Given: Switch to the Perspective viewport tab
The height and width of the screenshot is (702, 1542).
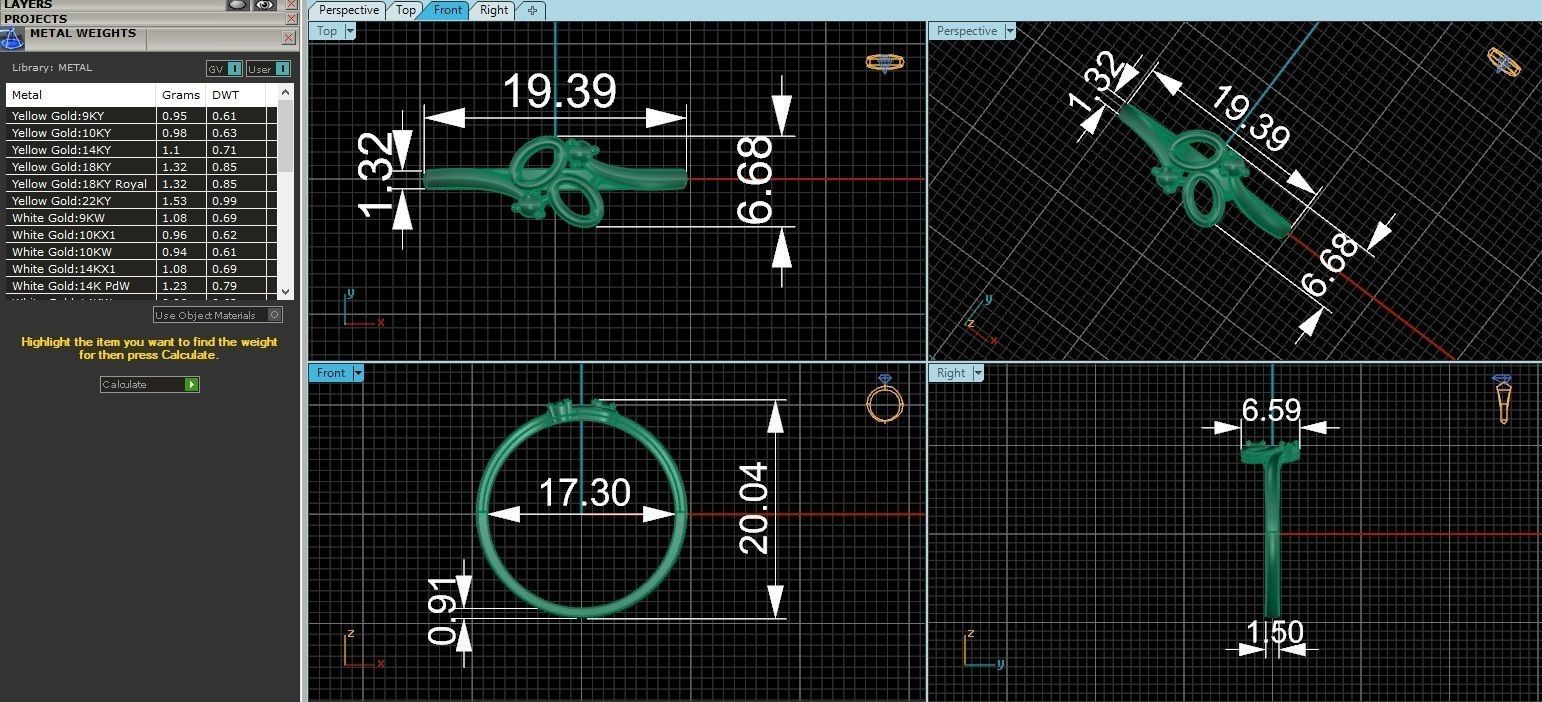Looking at the screenshot, I should [x=349, y=10].
